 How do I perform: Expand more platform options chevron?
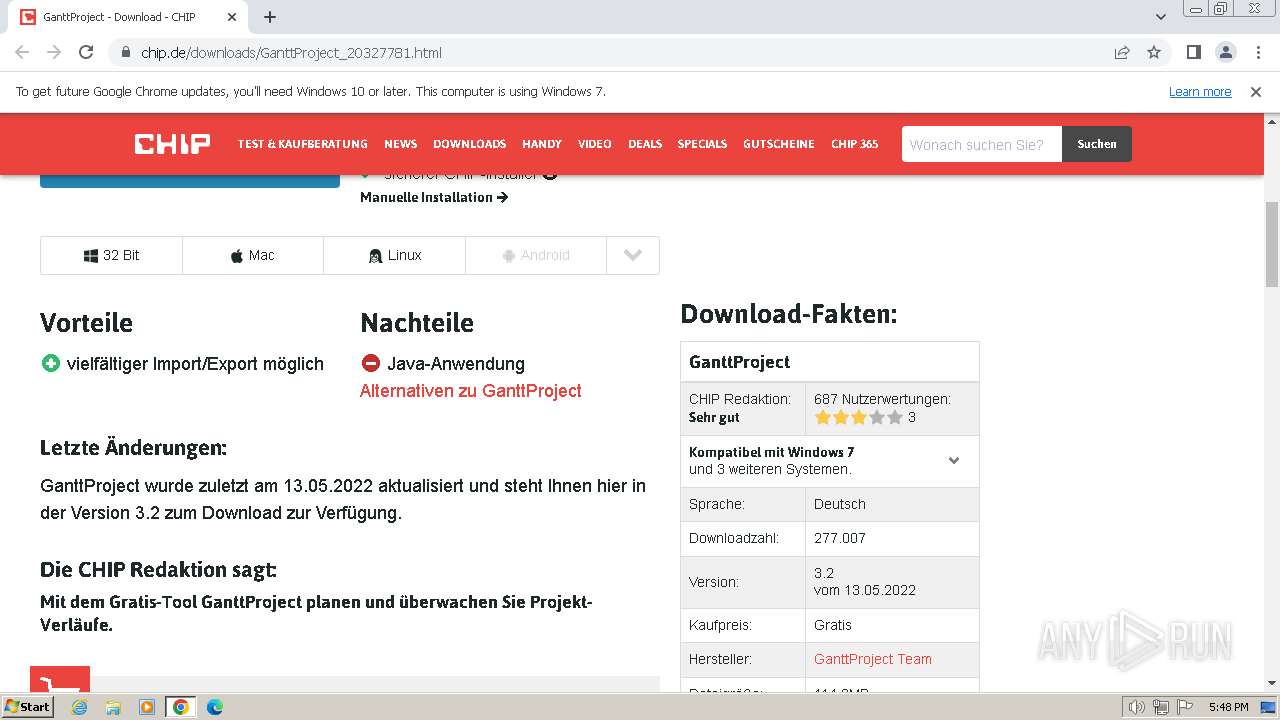(x=632, y=255)
